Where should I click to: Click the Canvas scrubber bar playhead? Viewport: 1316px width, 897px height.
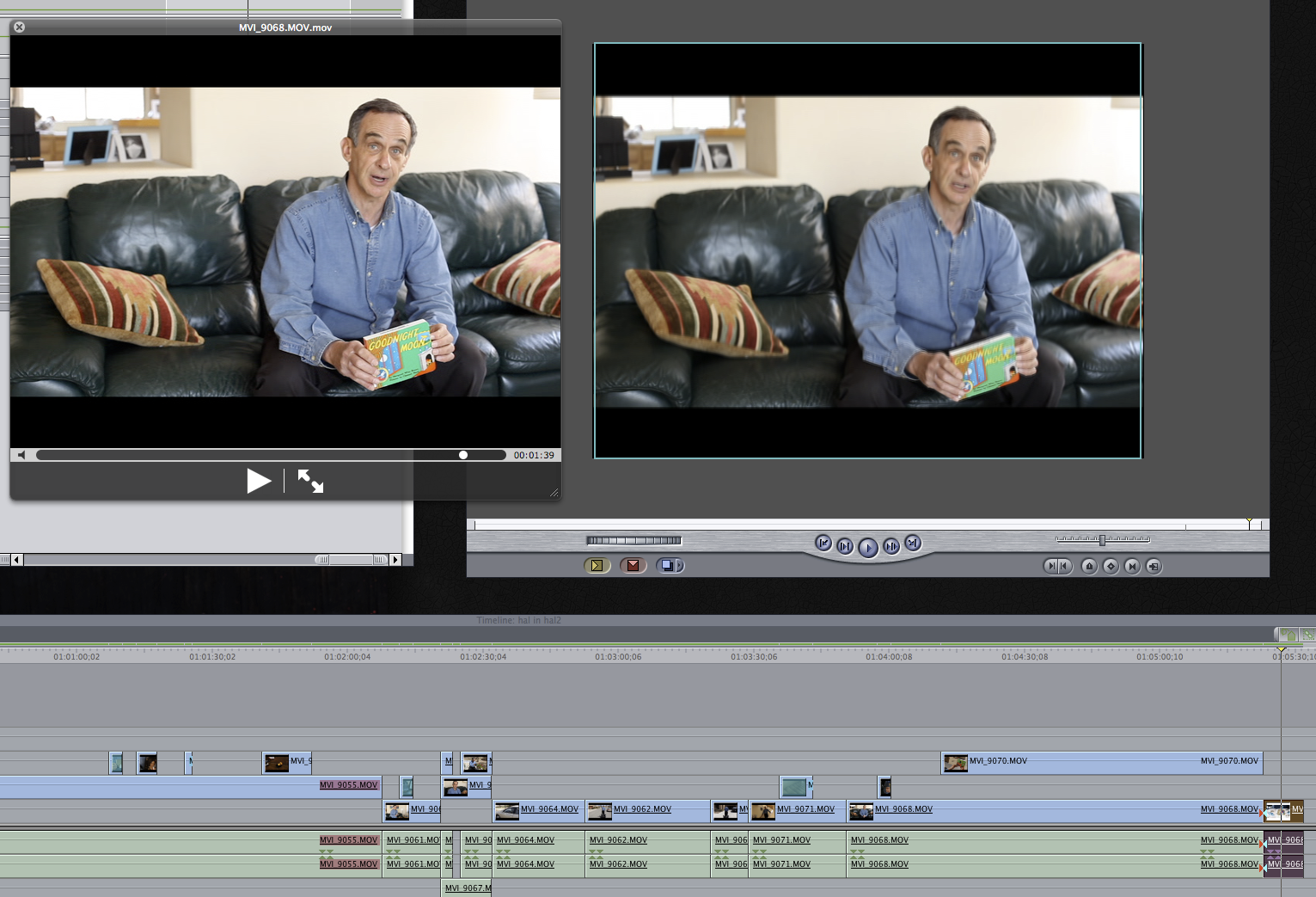pos(1250,524)
